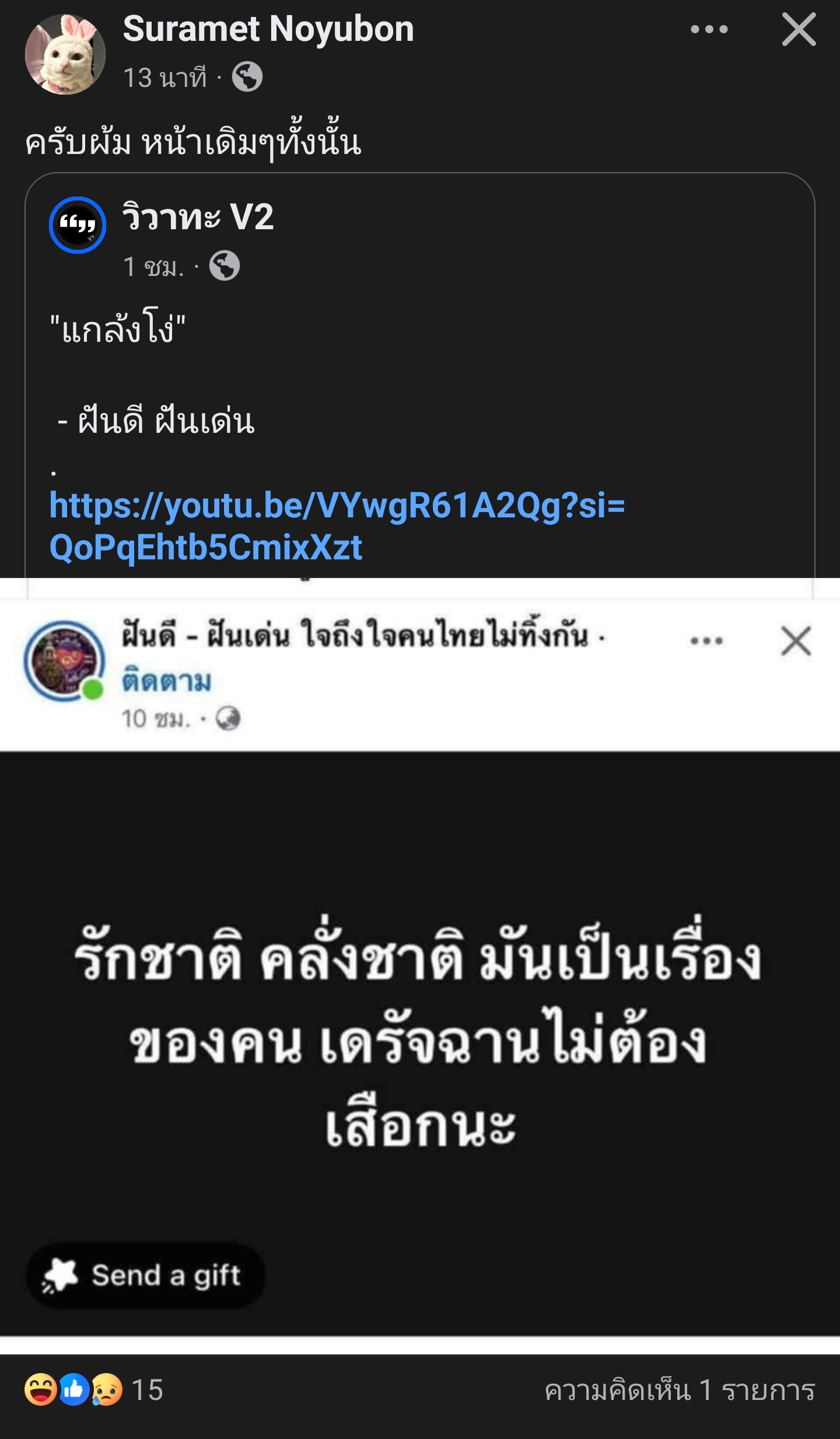
Task: Tap the Send a gift button
Action: click(x=145, y=1275)
